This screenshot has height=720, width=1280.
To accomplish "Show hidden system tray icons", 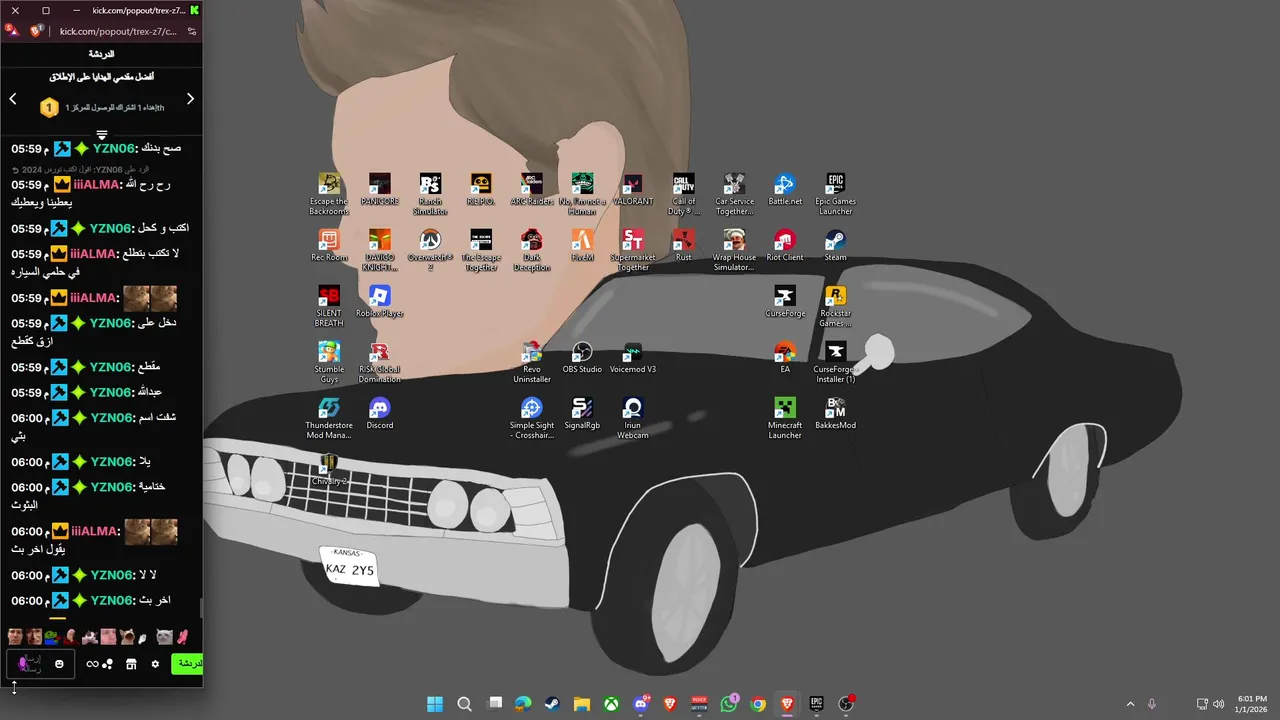I will [1130, 704].
